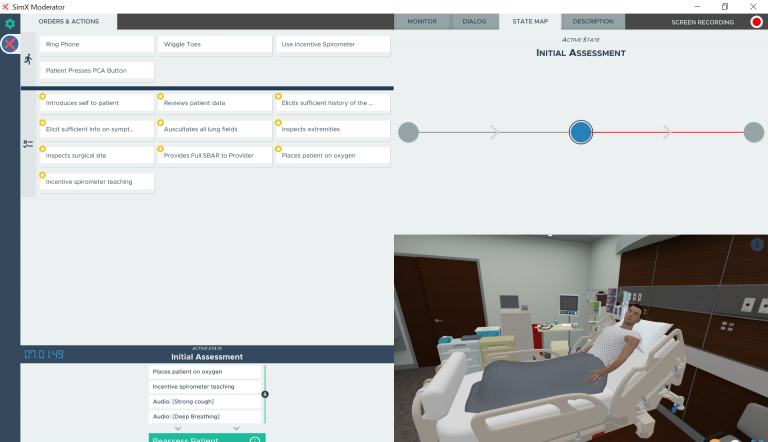Expand the left chevron below the state list

(x=178, y=428)
